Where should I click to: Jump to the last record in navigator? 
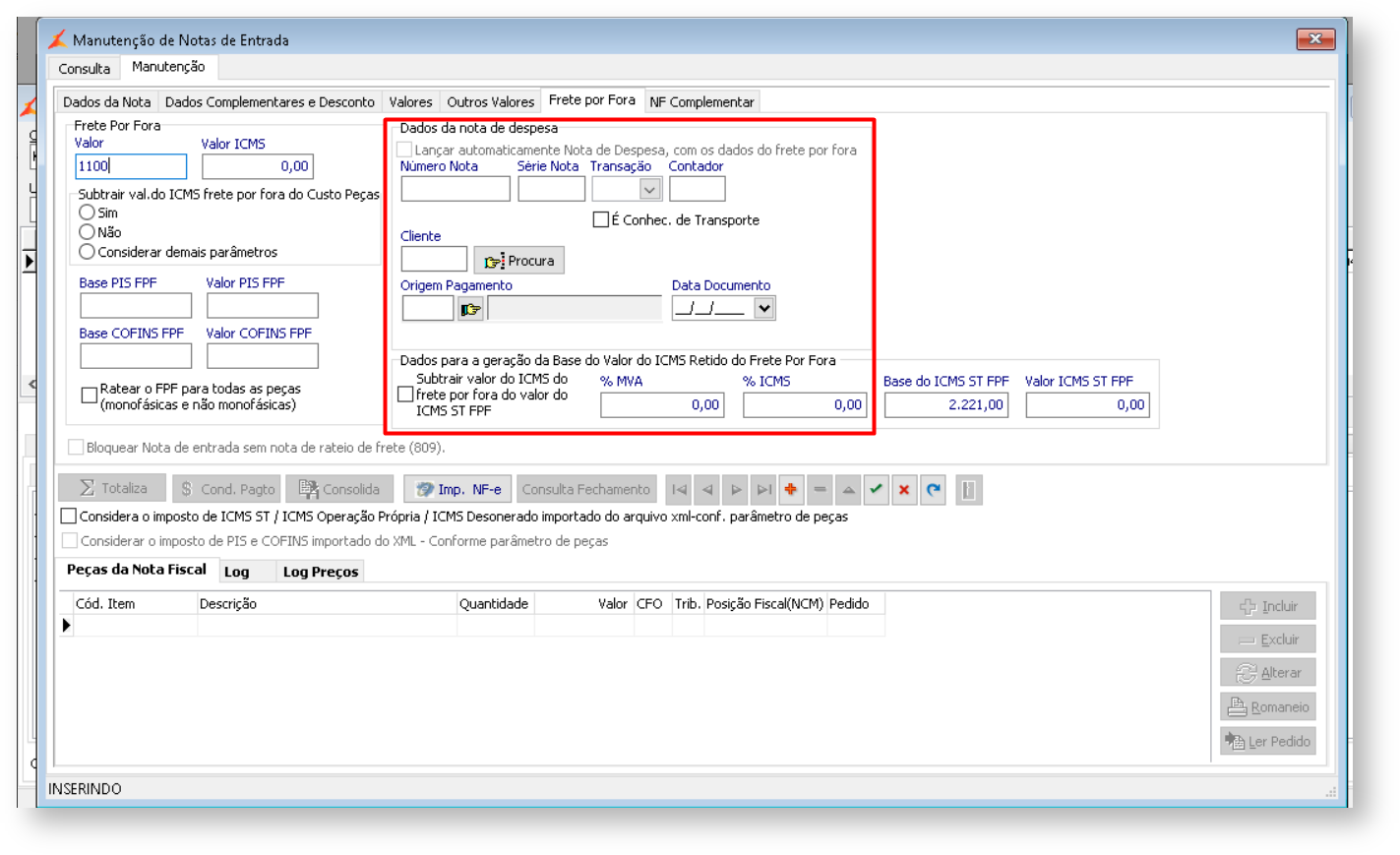763,490
